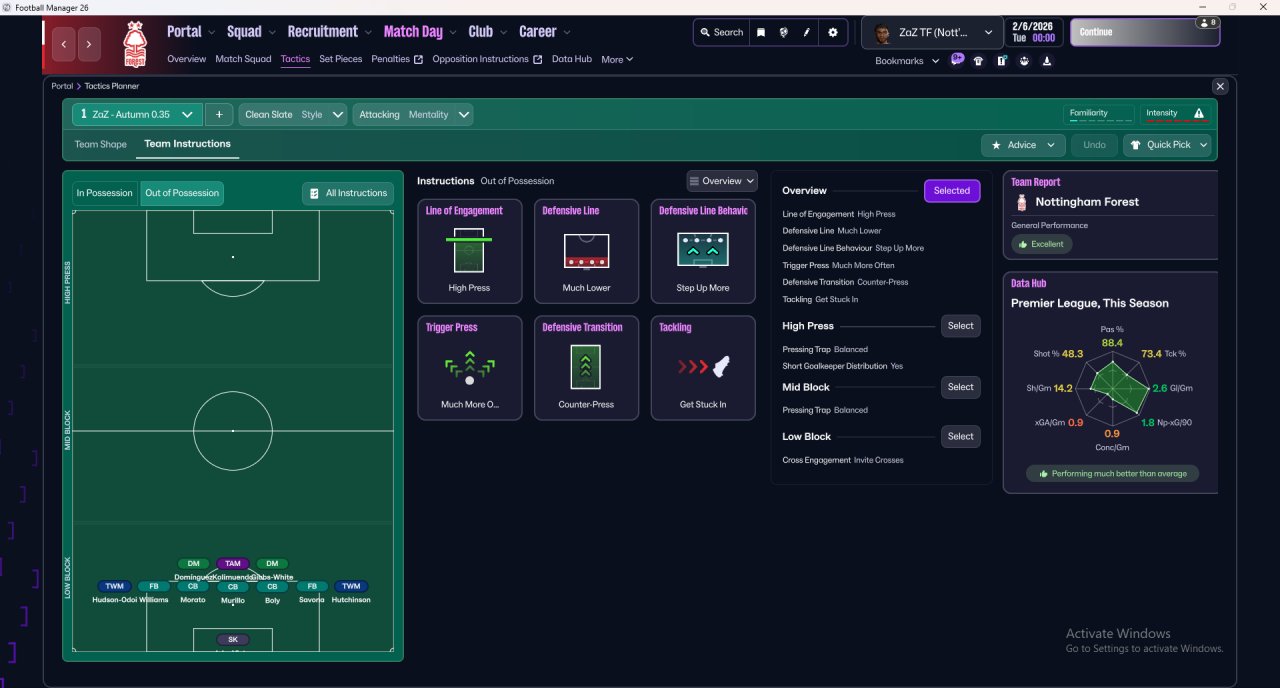
Task: Open the More submenu
Action: pos(617,60)
